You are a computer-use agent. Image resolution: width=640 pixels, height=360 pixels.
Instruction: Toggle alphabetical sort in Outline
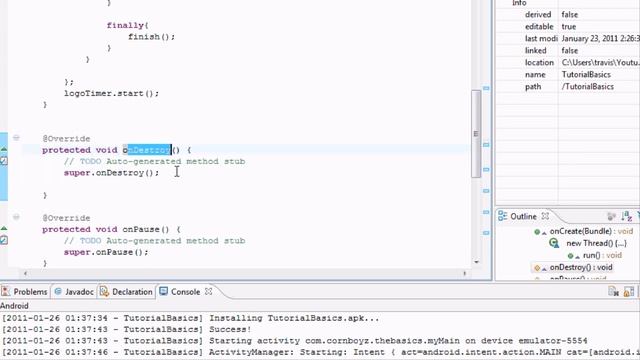click(627, 216)
